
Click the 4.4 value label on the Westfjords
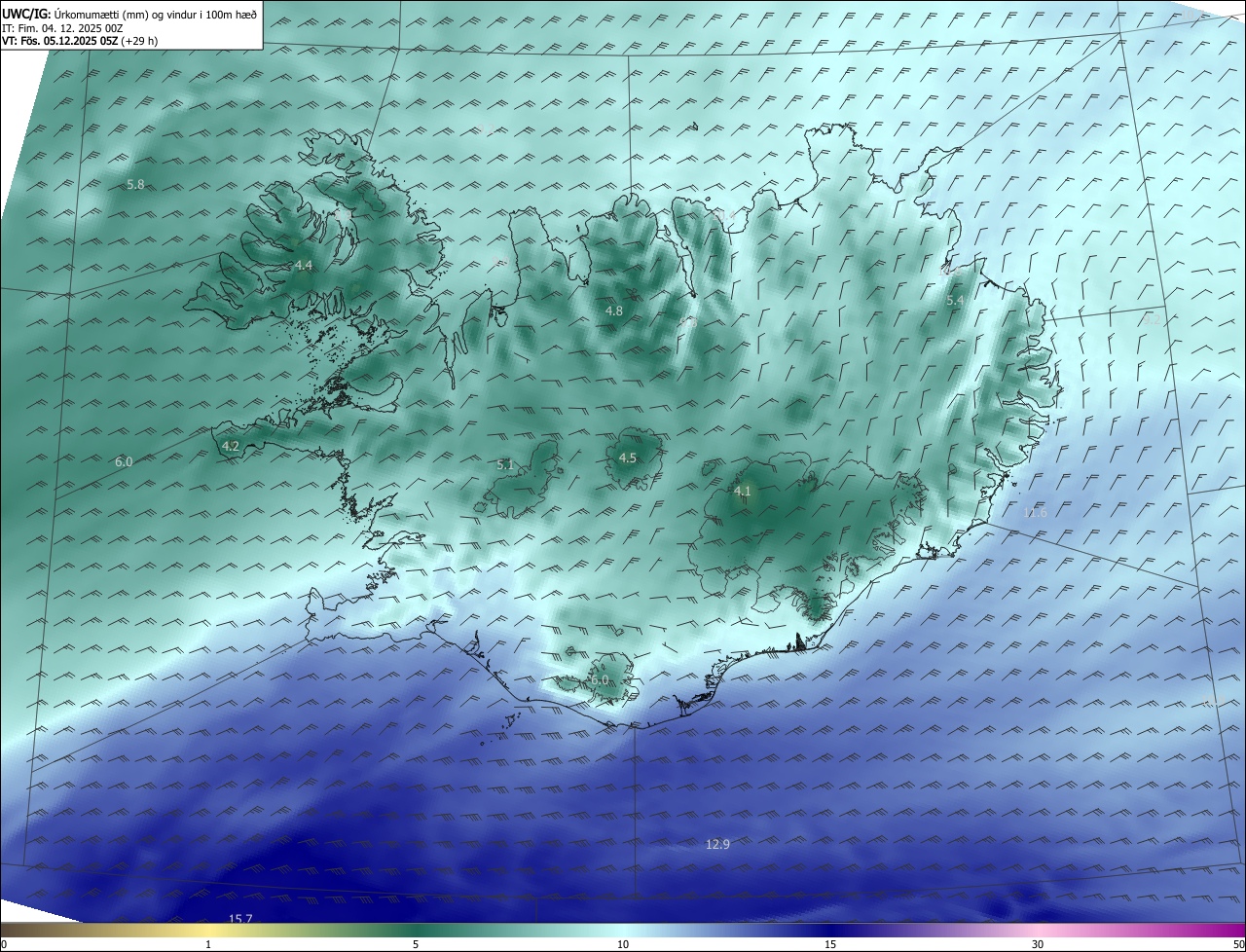[x=304, y=265]
